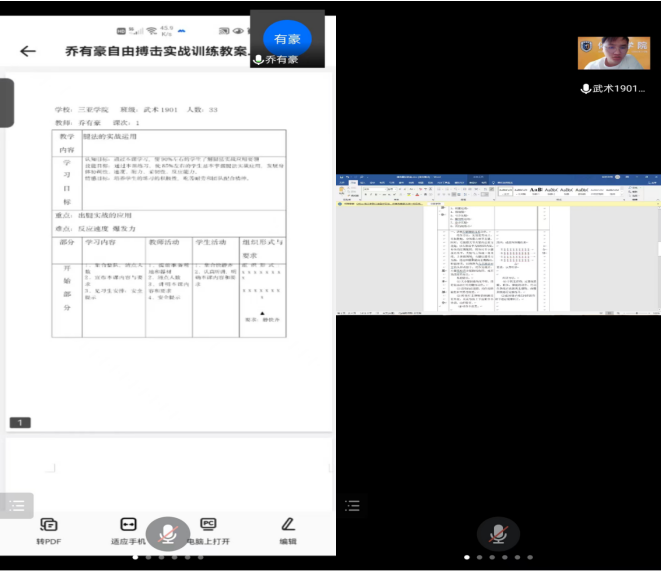
Task: Click the 编辑 edit pencil icon
Action: click(288, 524)
